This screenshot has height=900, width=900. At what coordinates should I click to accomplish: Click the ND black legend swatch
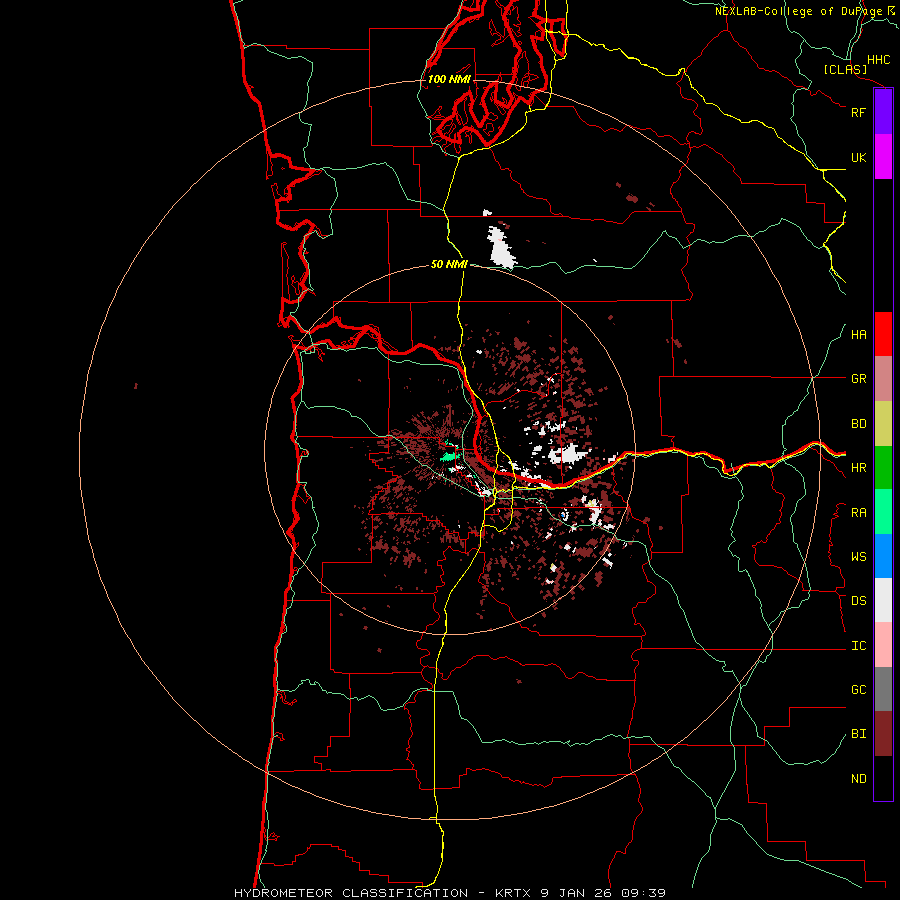click(x=883, y=778)
